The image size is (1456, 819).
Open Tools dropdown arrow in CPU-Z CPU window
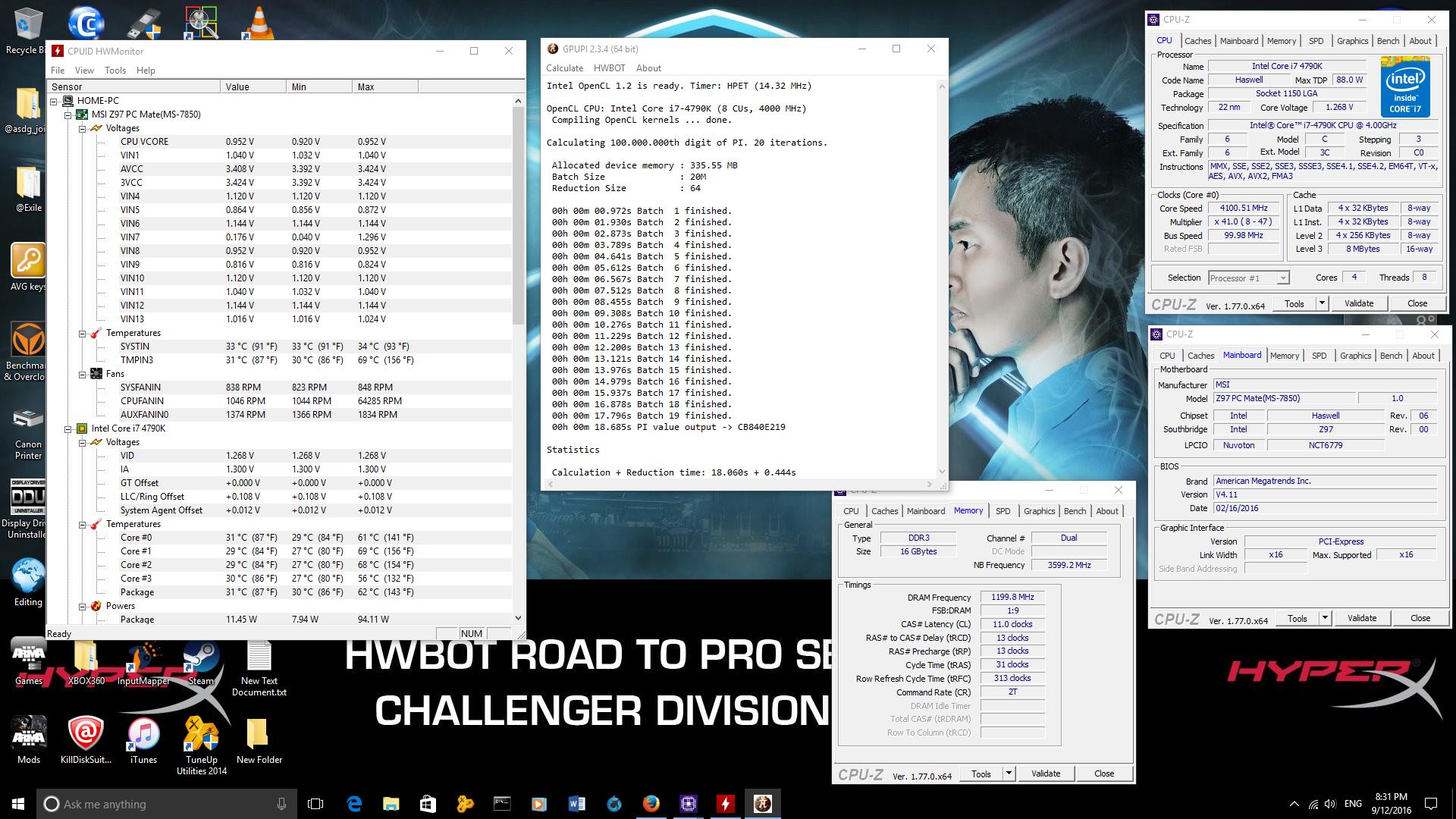click(x=1322, y=303)
